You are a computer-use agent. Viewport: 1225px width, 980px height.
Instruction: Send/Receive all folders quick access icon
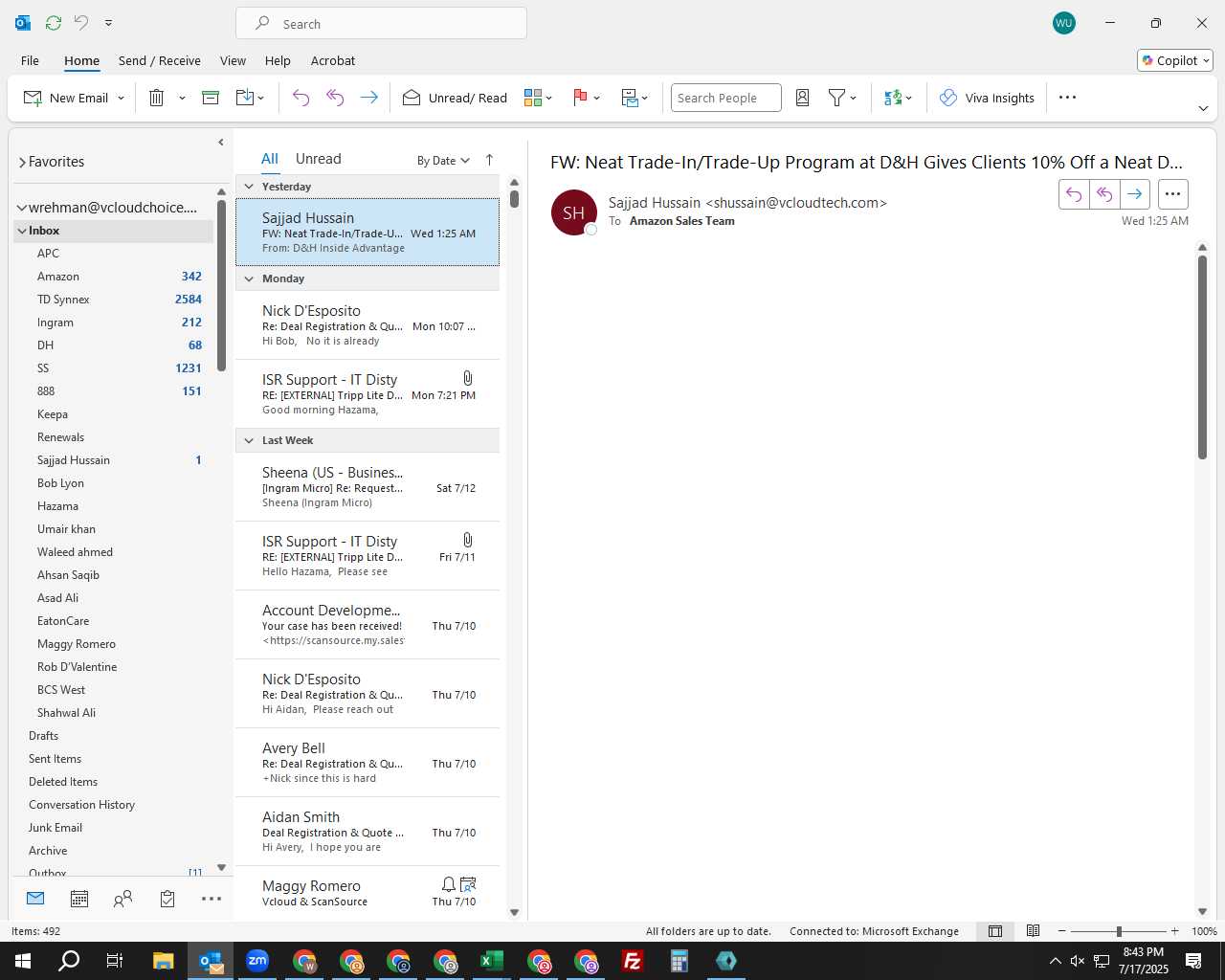click(x=54, y=22)
